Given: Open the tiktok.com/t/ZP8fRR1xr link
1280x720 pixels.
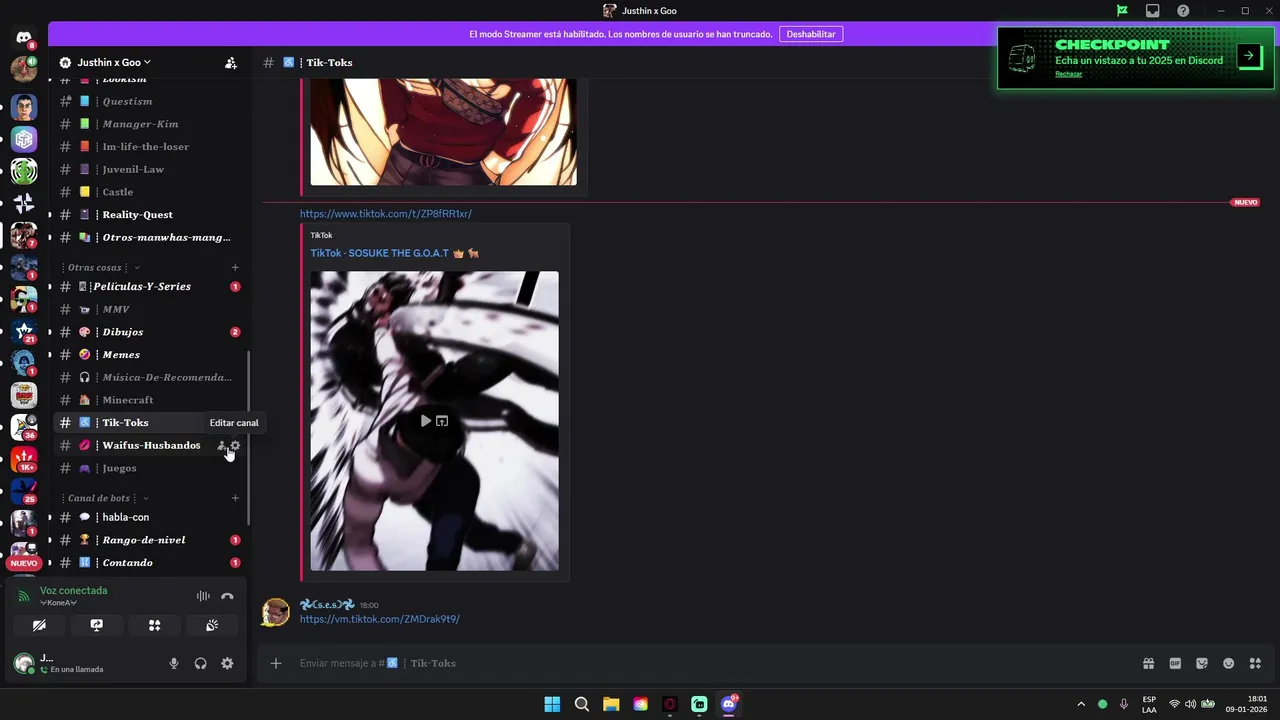Looking at the screenshot, I should (x=386, y=214).
